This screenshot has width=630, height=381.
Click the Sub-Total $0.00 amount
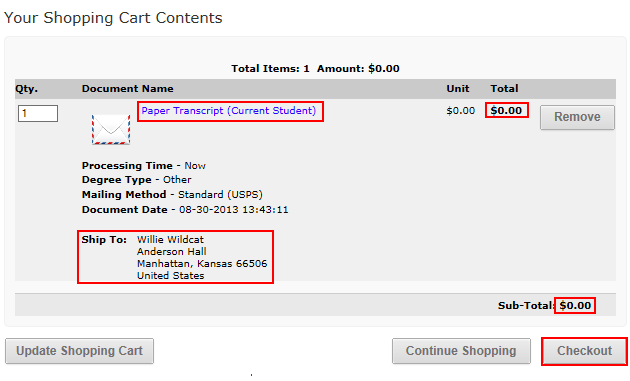tap(575, 306)
